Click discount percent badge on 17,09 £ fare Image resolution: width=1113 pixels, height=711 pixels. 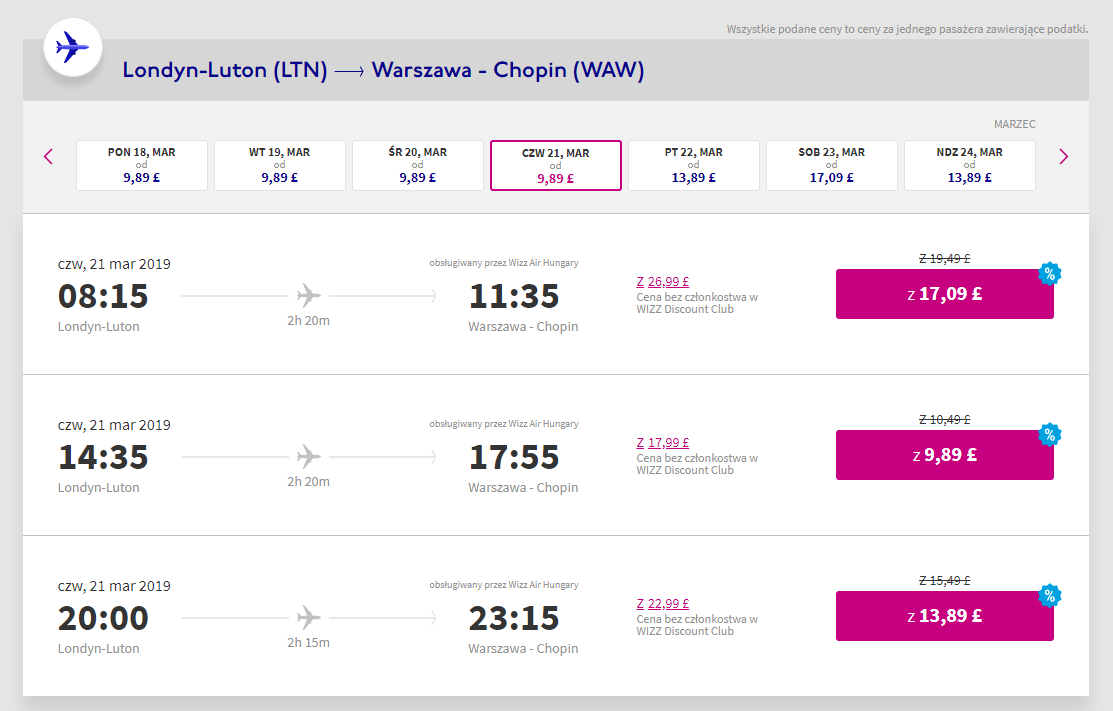click(x=1049, y=274)
